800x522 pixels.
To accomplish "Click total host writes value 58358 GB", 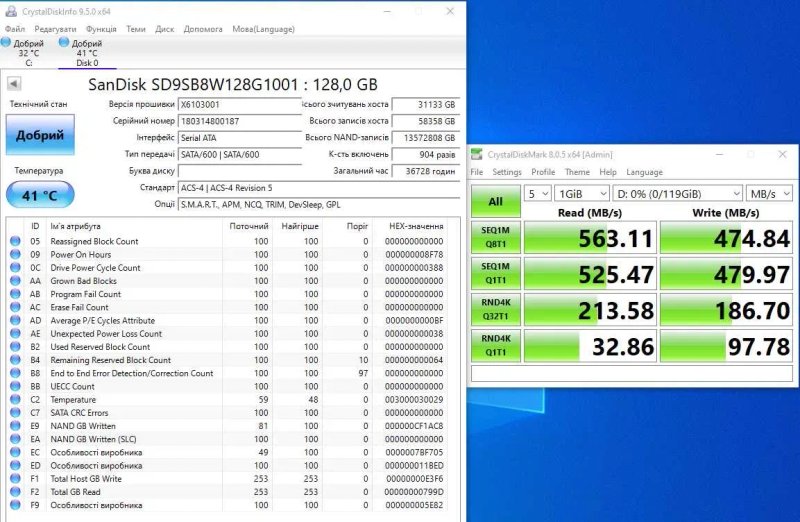I will click(426, 121).
